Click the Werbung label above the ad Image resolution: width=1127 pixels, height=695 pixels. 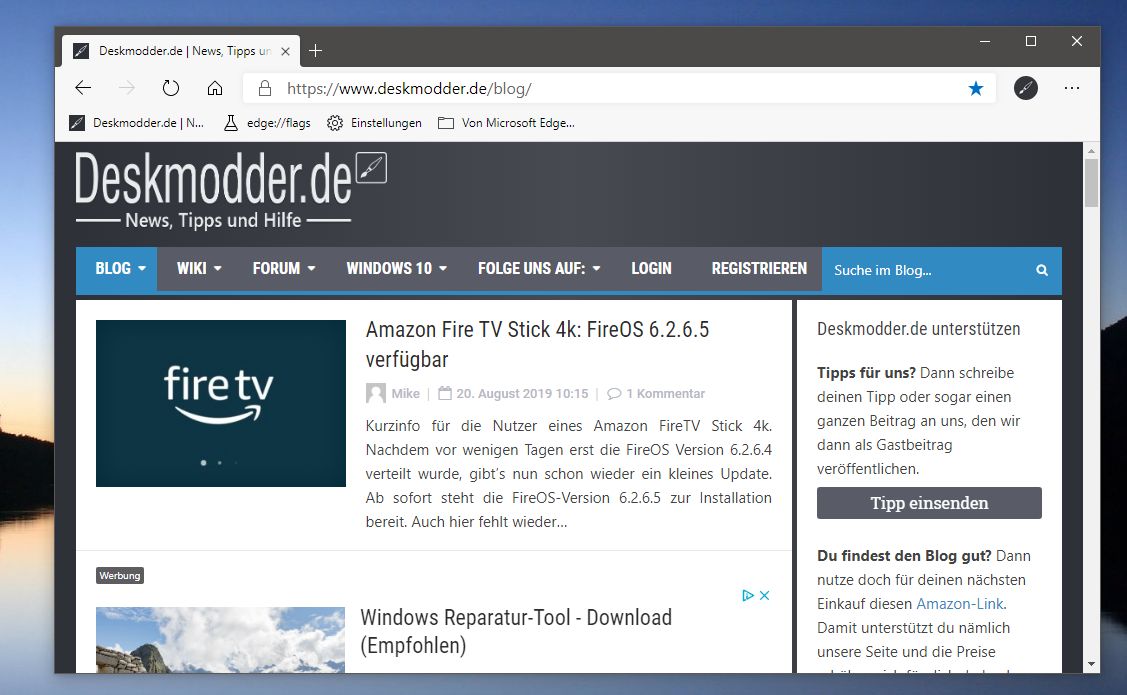(120, 576)
